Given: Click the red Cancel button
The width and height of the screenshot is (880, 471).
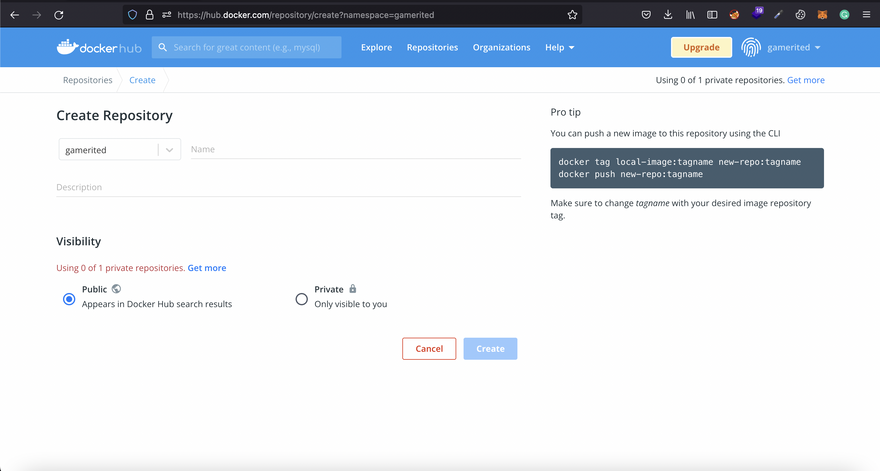Looking at the screenshot, I should point(429,349).
